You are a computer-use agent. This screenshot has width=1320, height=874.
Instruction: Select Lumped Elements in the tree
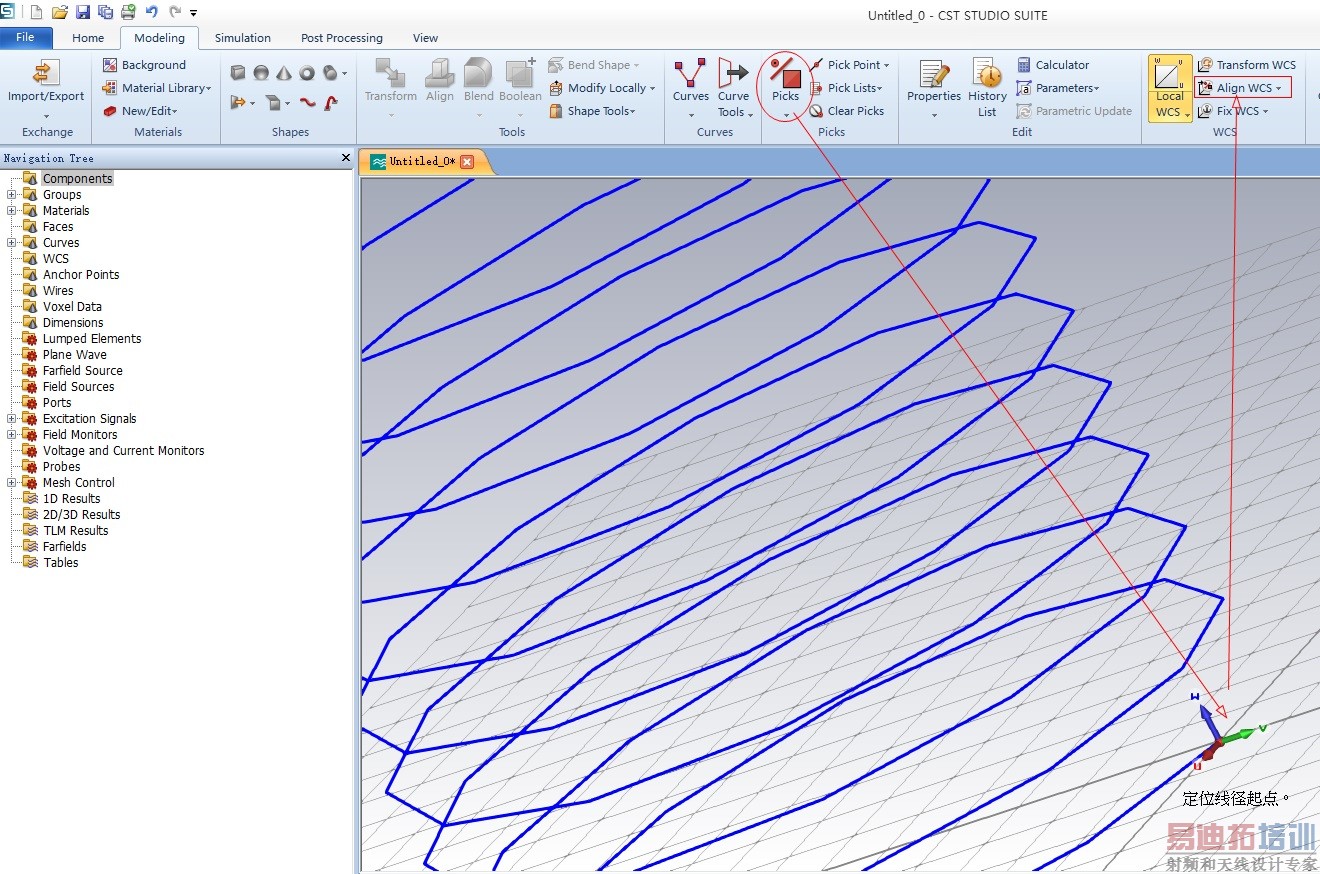[92, 339]
